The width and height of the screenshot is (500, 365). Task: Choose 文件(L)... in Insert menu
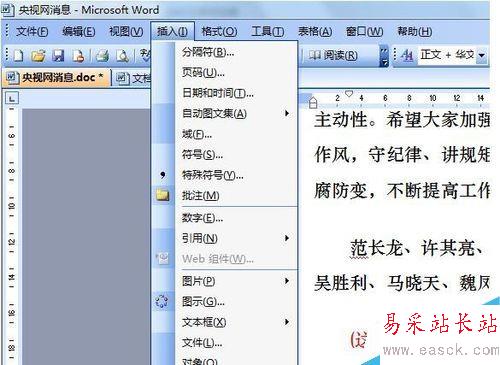click(224, 342)
